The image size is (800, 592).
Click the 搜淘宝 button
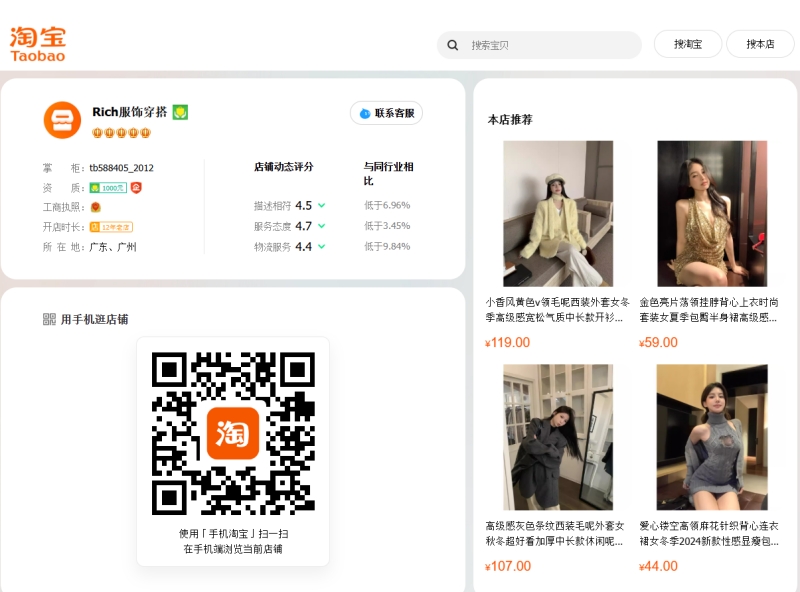click(688, 44)
